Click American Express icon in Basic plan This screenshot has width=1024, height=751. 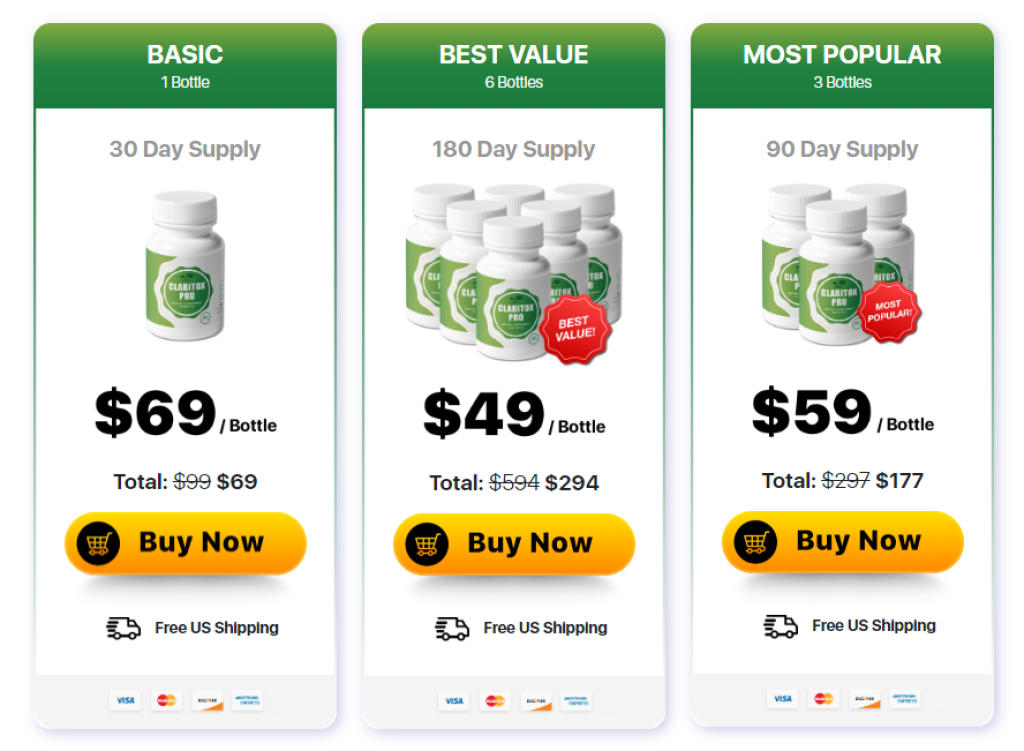click(x=247, y=700)
